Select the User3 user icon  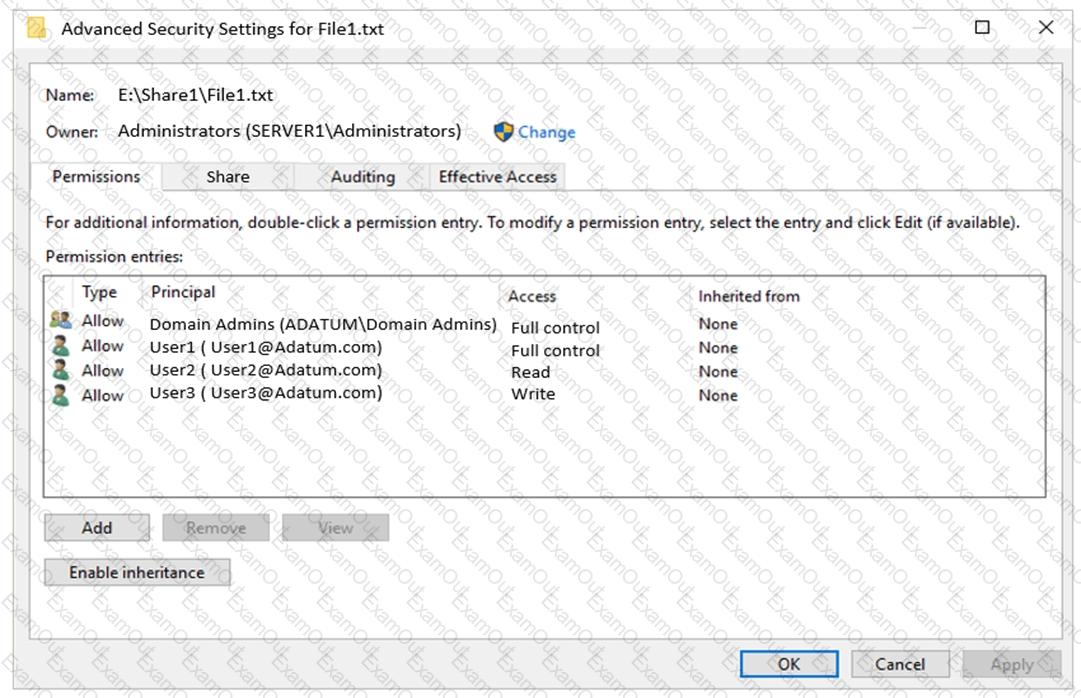[x=61, y=395]
